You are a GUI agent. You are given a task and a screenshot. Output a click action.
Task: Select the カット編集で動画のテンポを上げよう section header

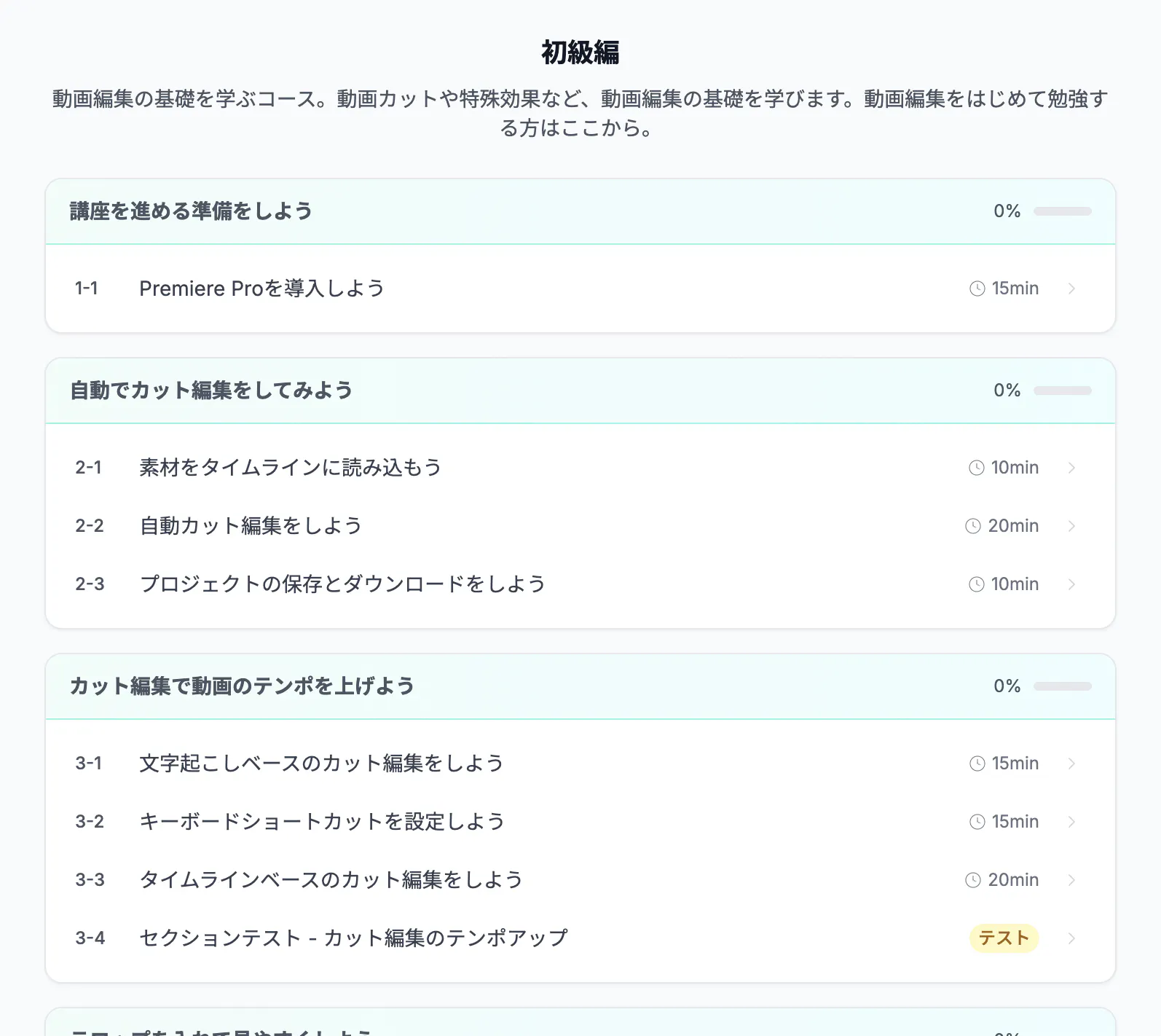(x=242, y=686)
